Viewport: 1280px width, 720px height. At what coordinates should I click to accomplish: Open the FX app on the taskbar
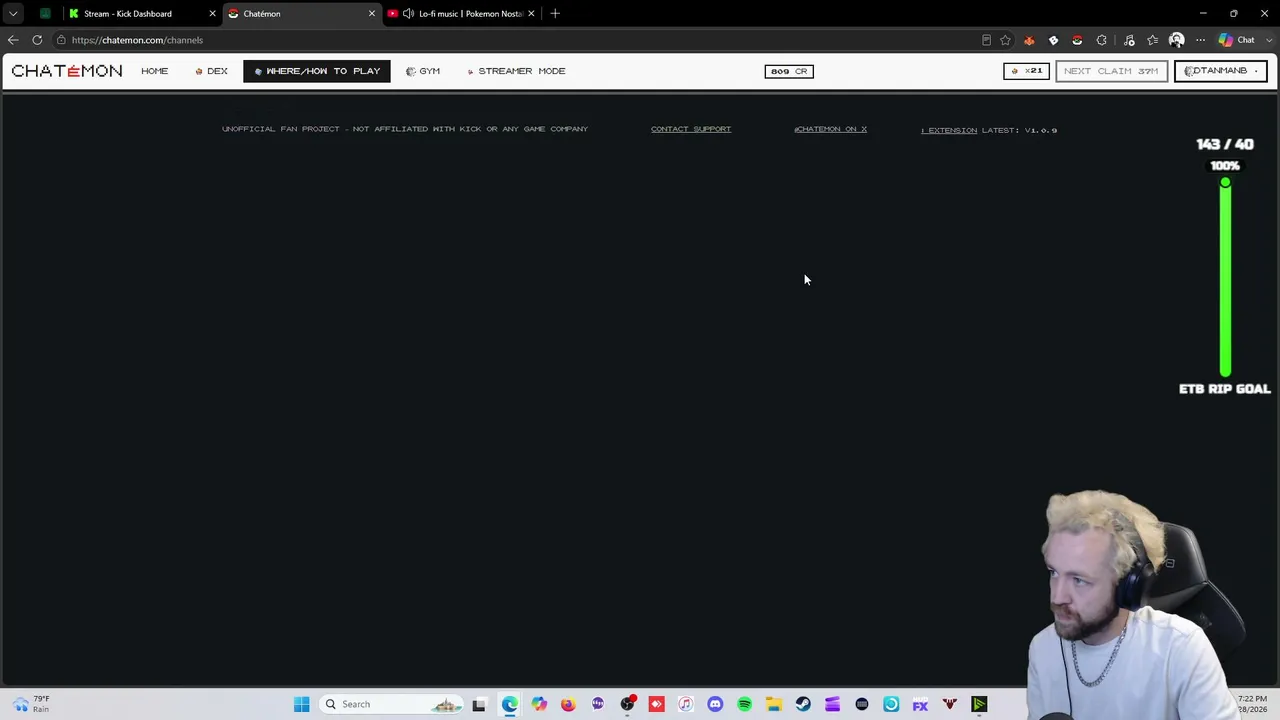[920, 704]
